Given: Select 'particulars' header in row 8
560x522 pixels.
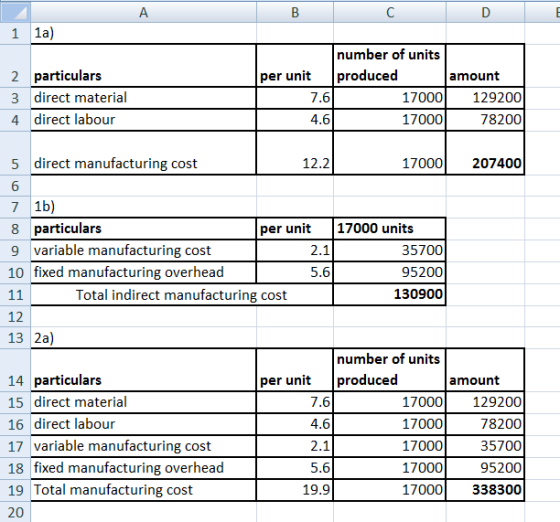Looking at the screenshot, I should coord(144,229).
